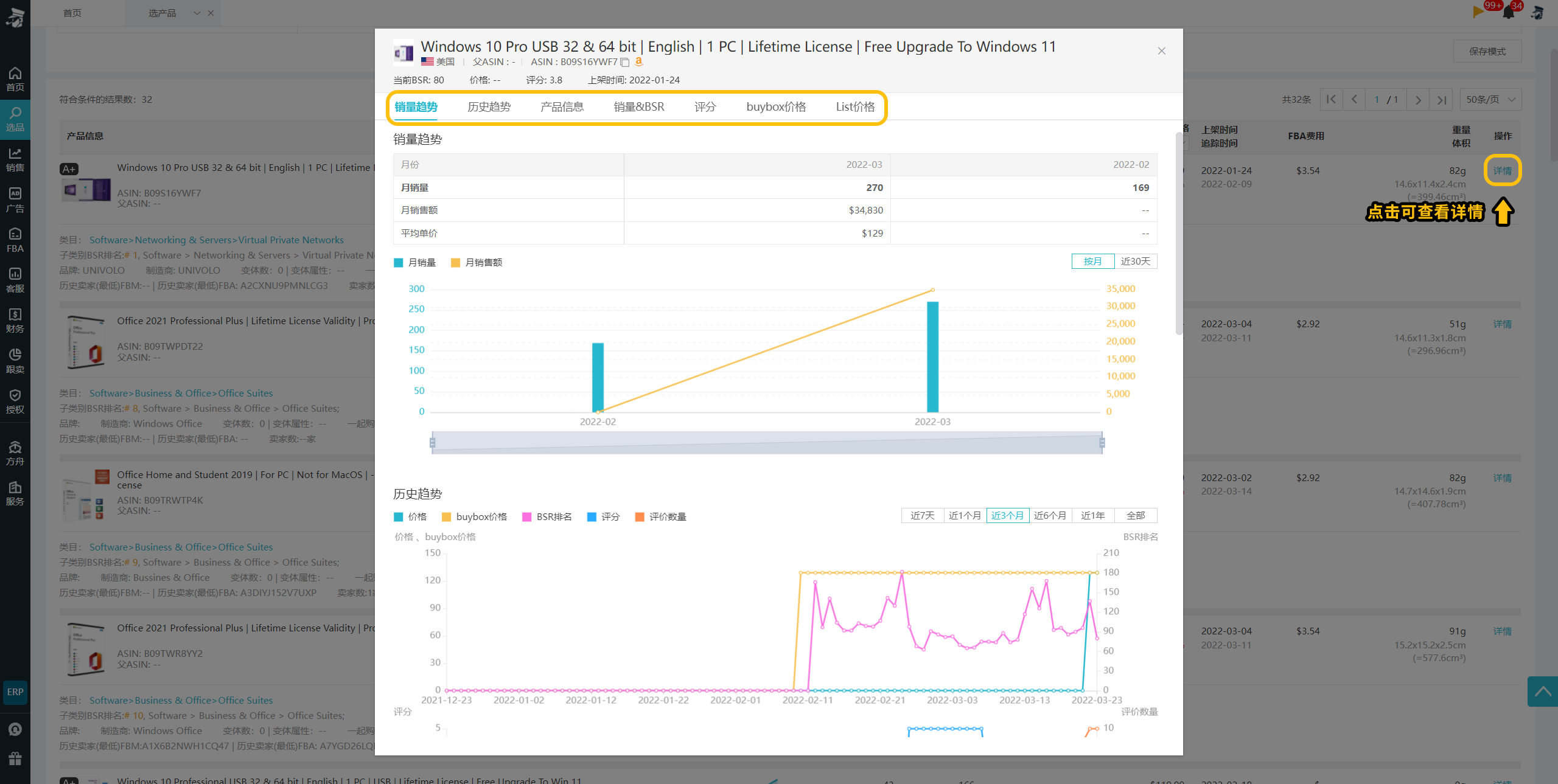
Task: Click the Virtual Private Networks category link
Action: click(x=291, y=240)
